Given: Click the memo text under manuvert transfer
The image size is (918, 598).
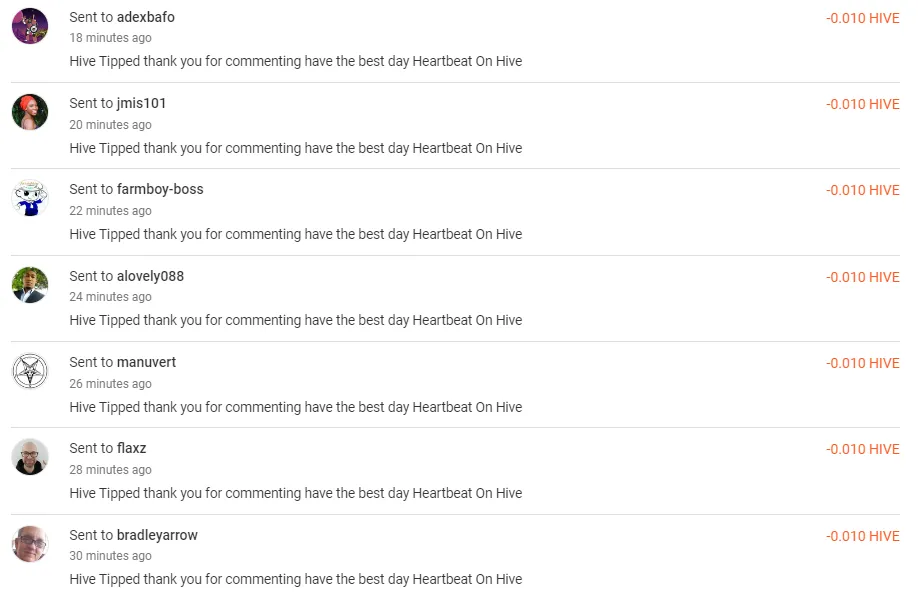Looking at the screenshot, I should pos(296,407).
